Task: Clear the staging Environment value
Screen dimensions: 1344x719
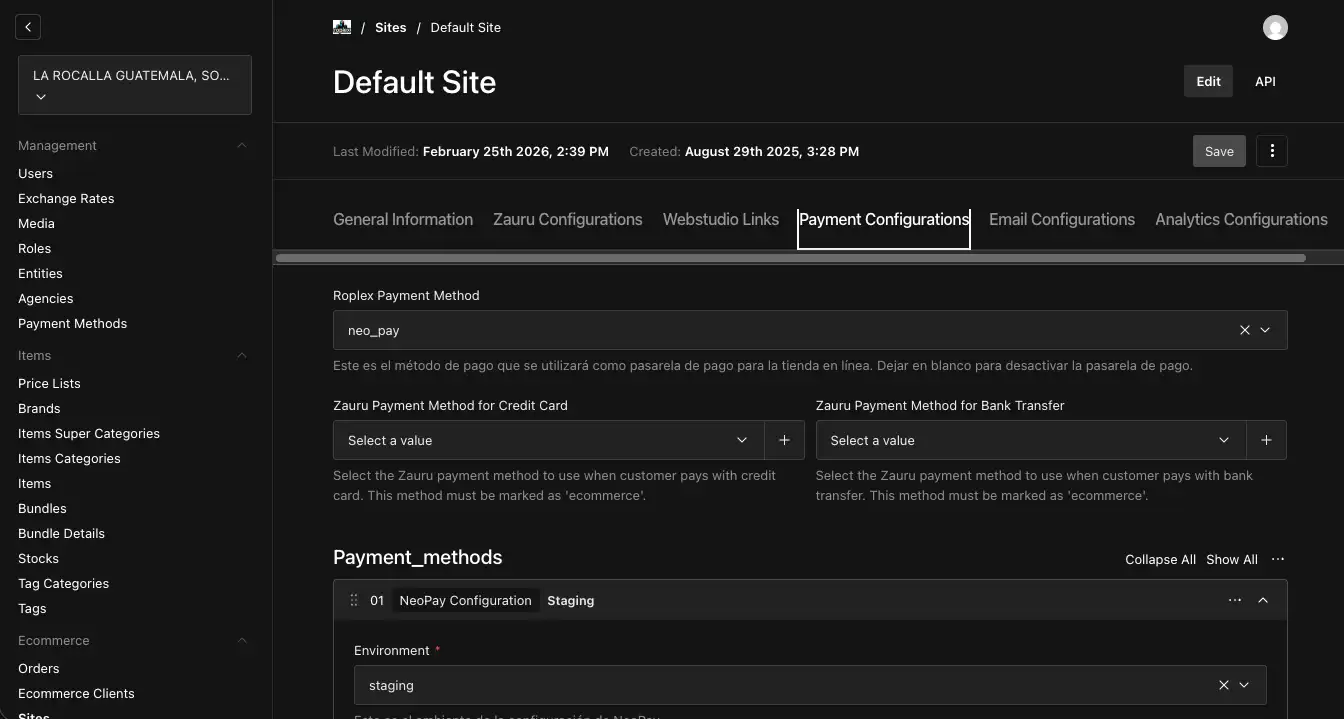Action: 1223,685
